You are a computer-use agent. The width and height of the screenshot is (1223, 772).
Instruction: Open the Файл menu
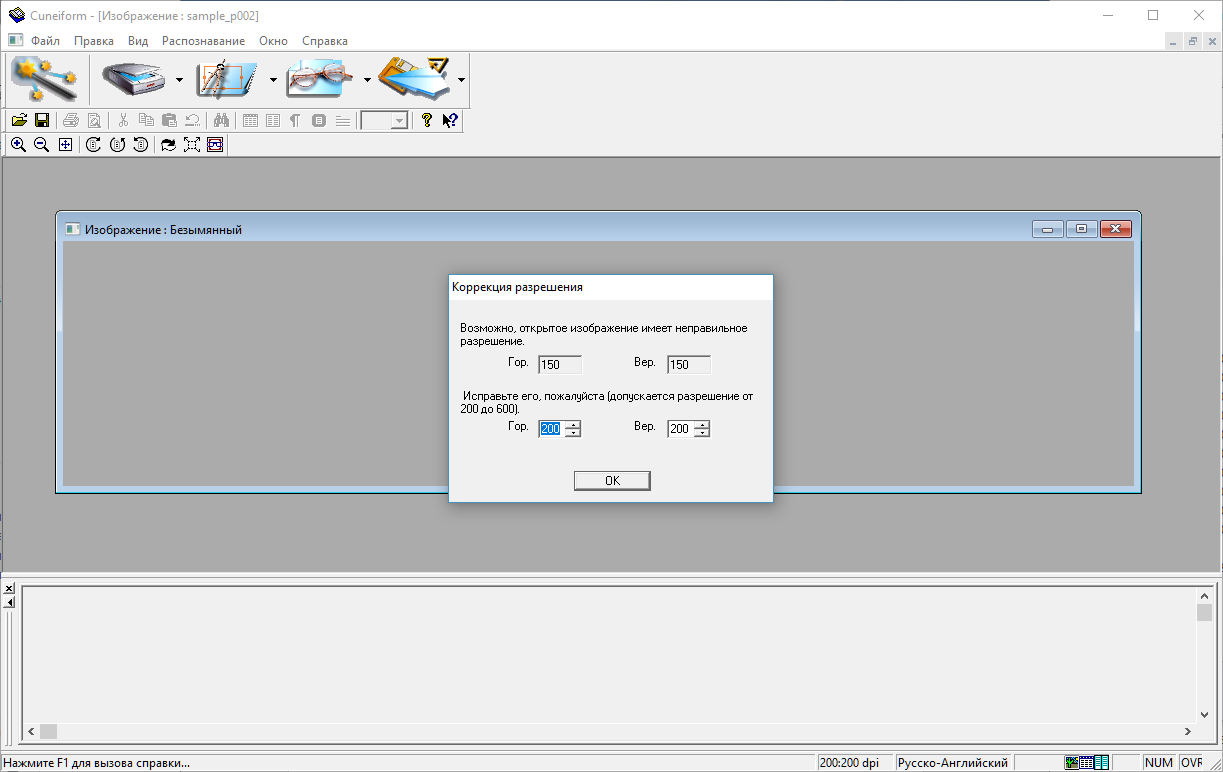(x=46, y=41)
